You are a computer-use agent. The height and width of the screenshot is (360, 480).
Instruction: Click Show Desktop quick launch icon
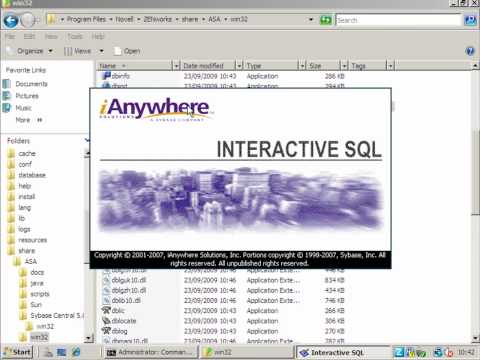point(62,352)
